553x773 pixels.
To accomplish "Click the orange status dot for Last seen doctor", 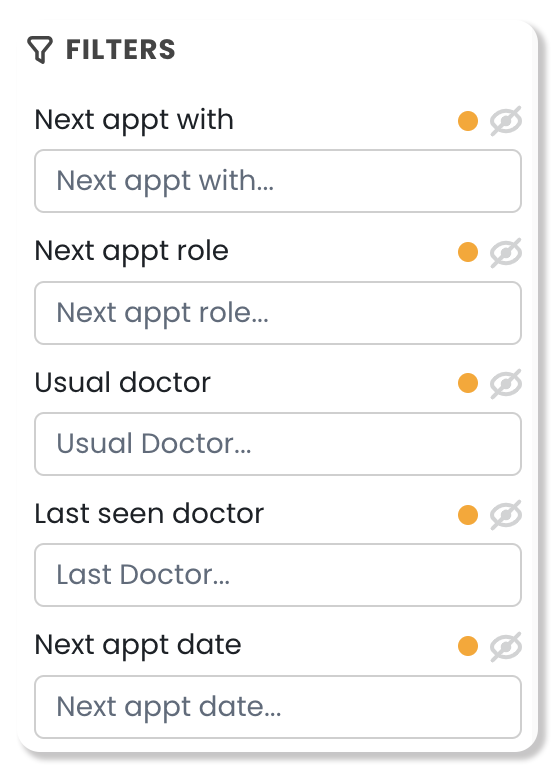I will coord(468,515).
